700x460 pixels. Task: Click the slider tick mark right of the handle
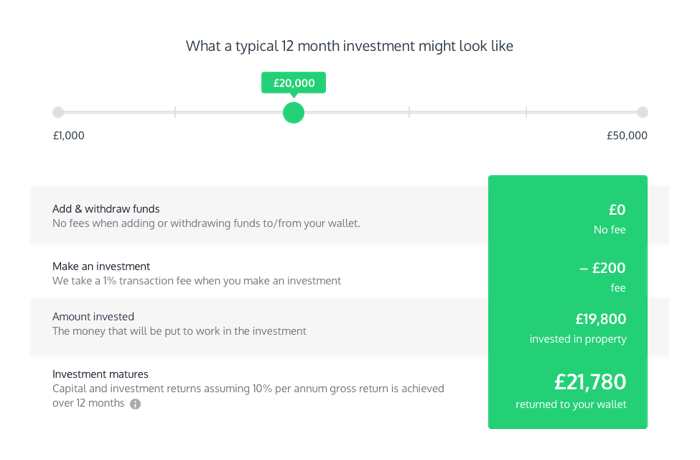pos(409,112)
